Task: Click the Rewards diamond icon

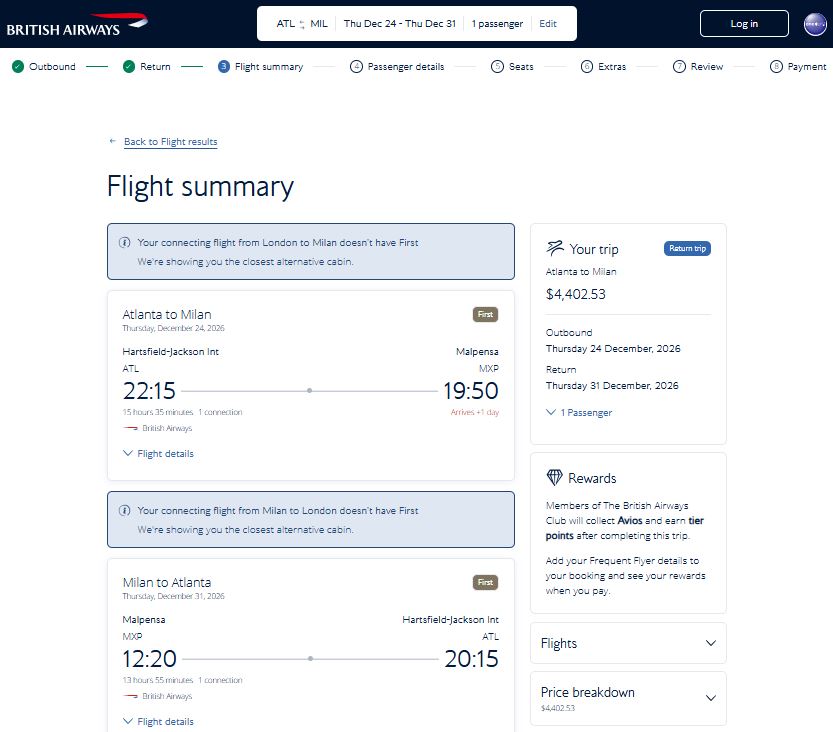Action: click(x=554, y=478)
